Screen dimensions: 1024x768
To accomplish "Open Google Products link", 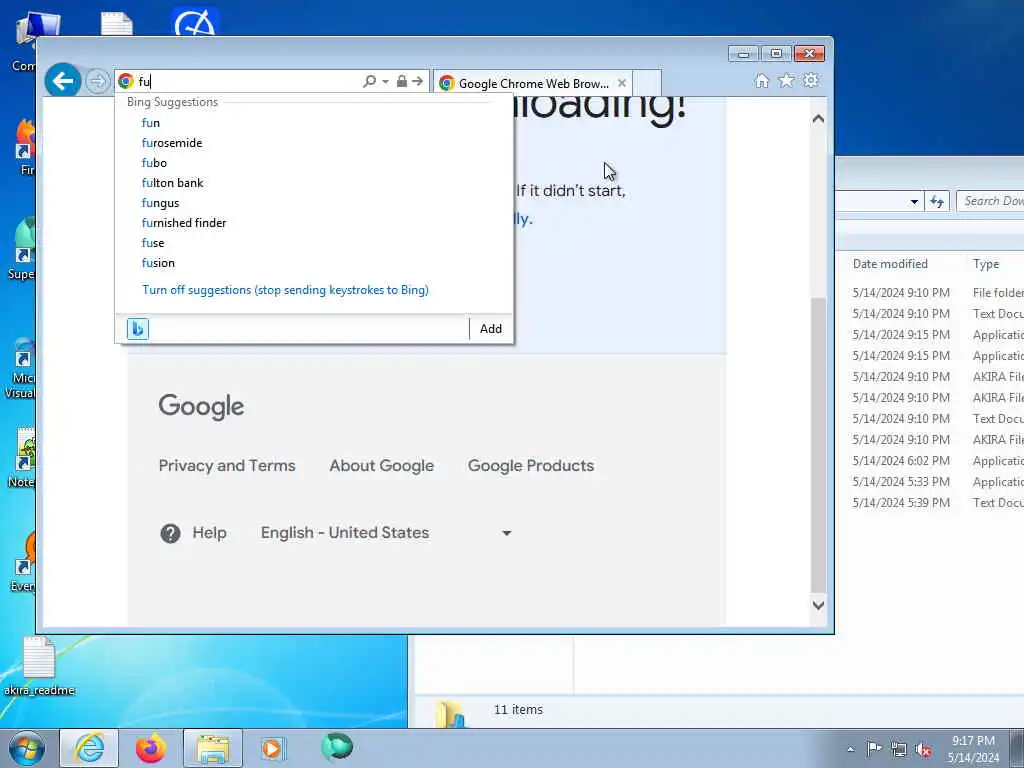I will click(531, 466).
